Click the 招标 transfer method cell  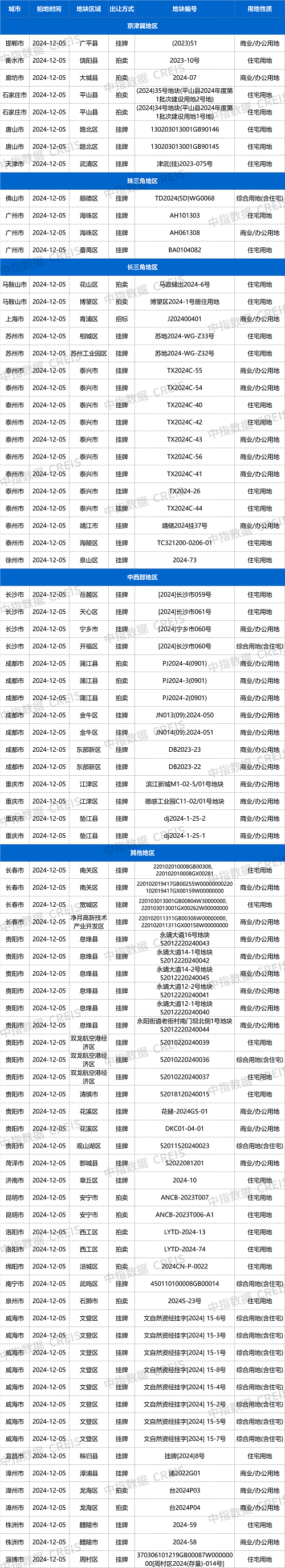coord(122,319)
